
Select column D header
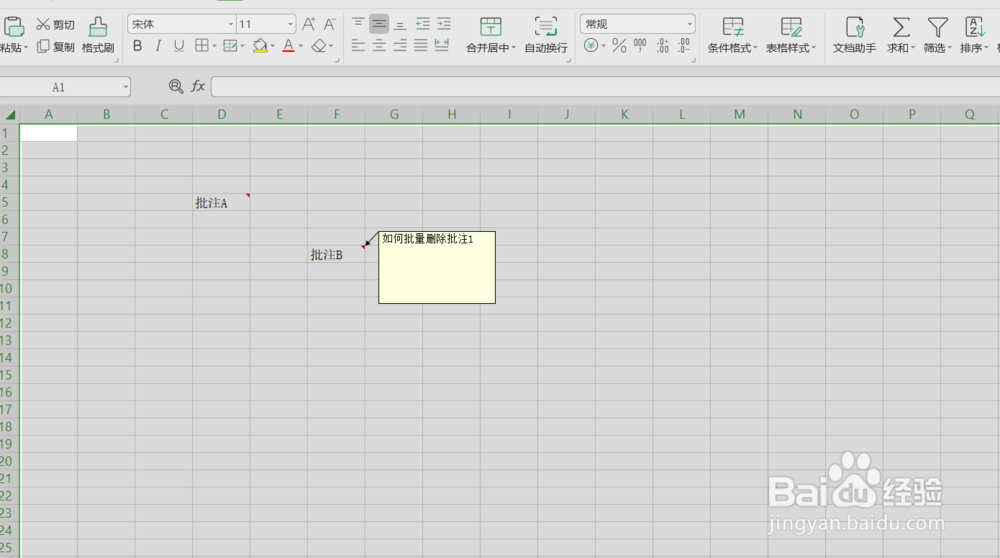click(221, 115)
